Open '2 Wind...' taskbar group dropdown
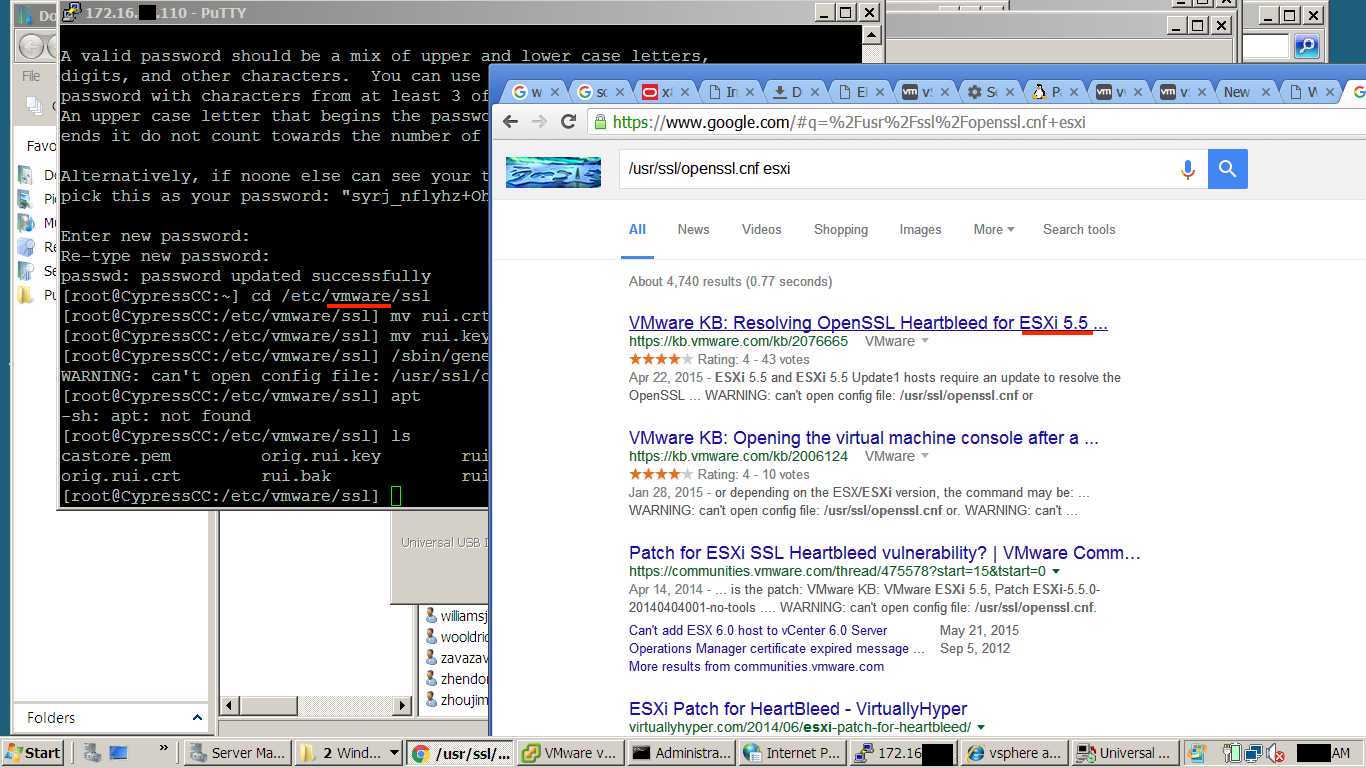The height and width of the screenshot is (768, 1366). pyautogui.click(x=394, y=753)
